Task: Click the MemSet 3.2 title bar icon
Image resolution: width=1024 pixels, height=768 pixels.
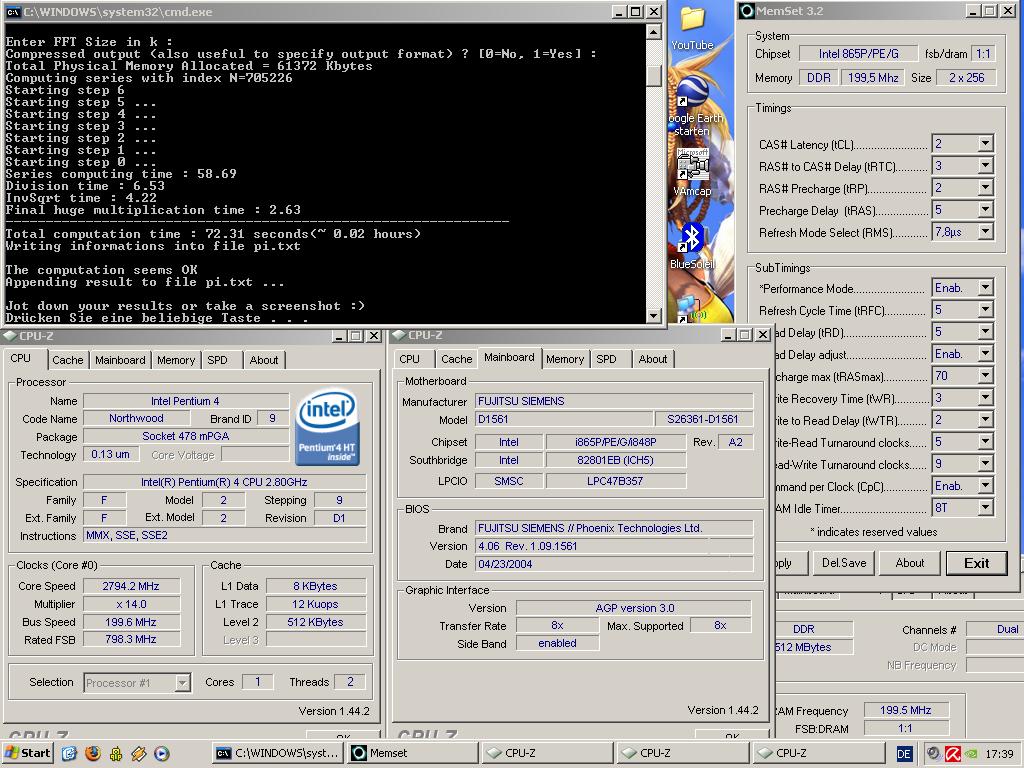Action: coord(748,11)
